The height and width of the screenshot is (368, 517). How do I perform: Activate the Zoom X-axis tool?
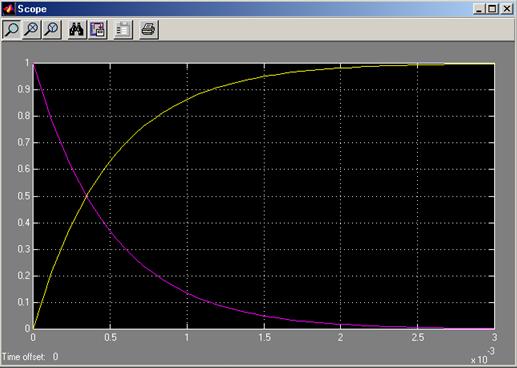(32, 29)
